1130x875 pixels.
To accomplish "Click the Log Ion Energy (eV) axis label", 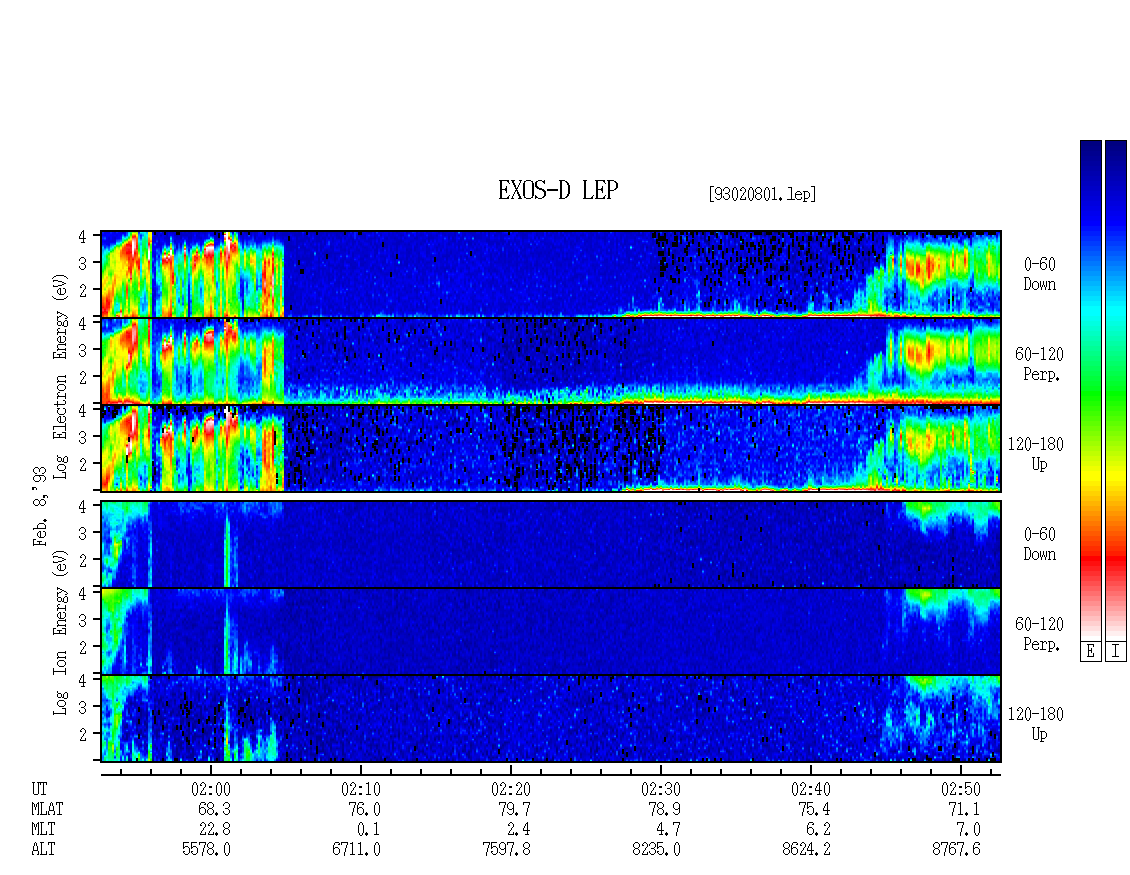I will coord(61,632).
